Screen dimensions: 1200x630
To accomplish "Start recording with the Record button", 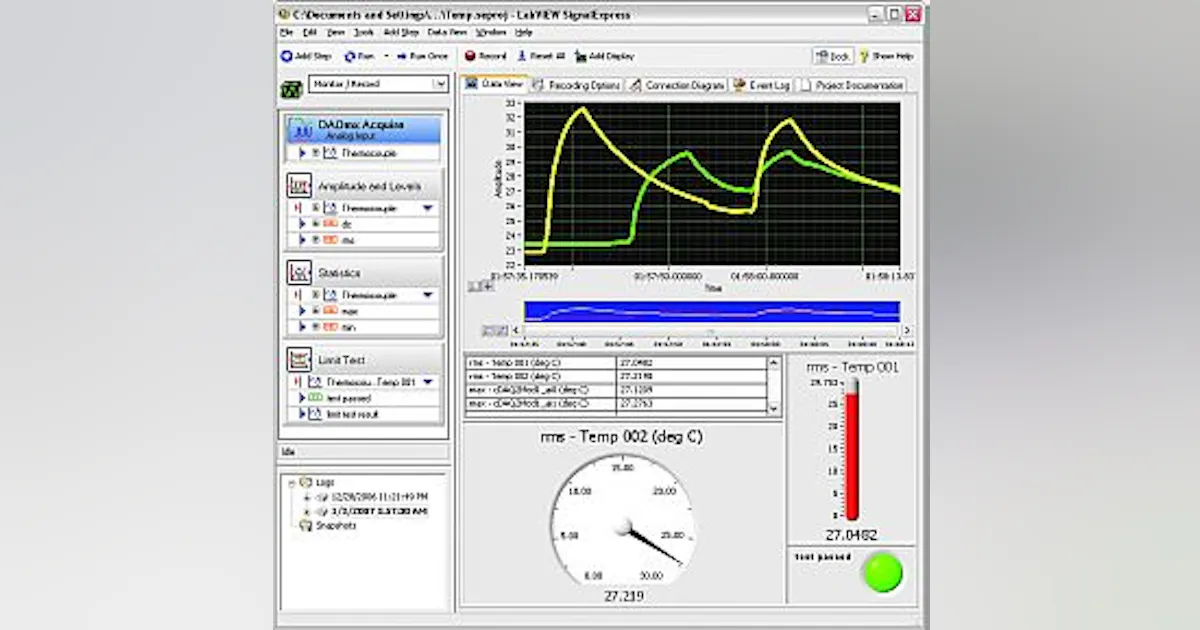I will point(486,56).
